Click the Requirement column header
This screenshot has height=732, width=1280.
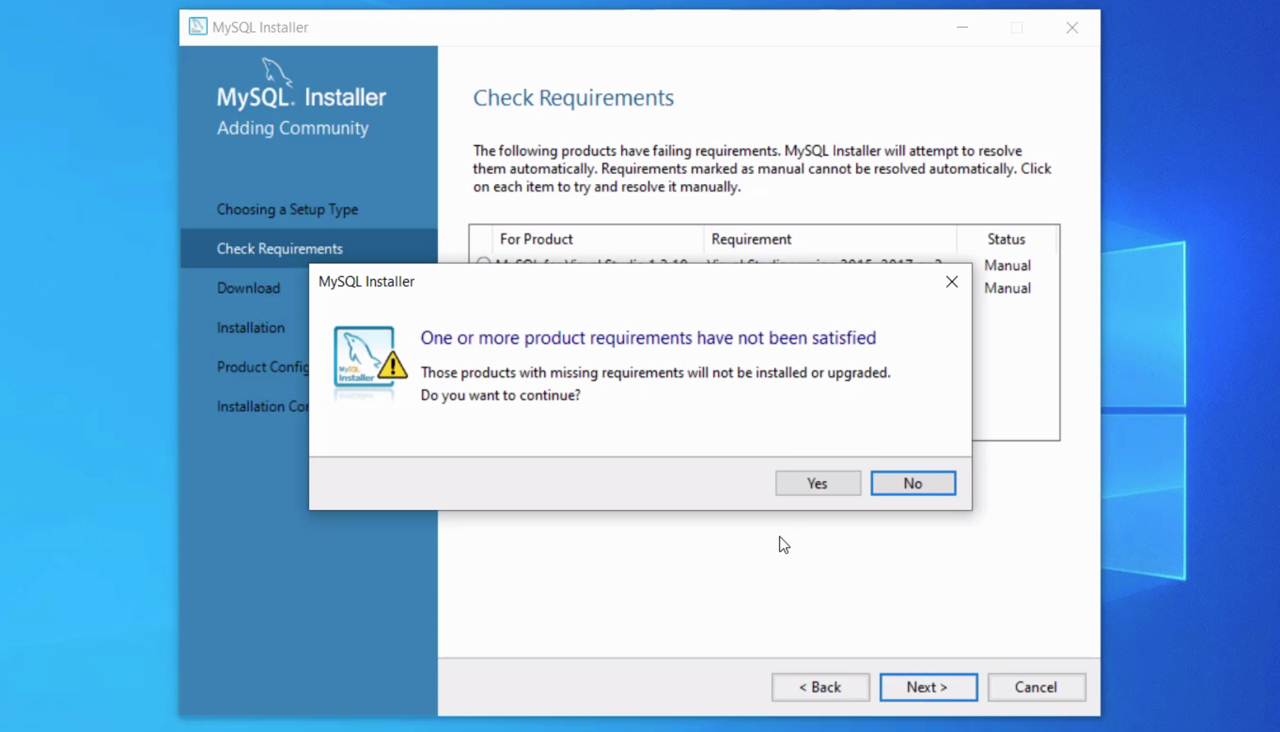(x=751, y=239)
